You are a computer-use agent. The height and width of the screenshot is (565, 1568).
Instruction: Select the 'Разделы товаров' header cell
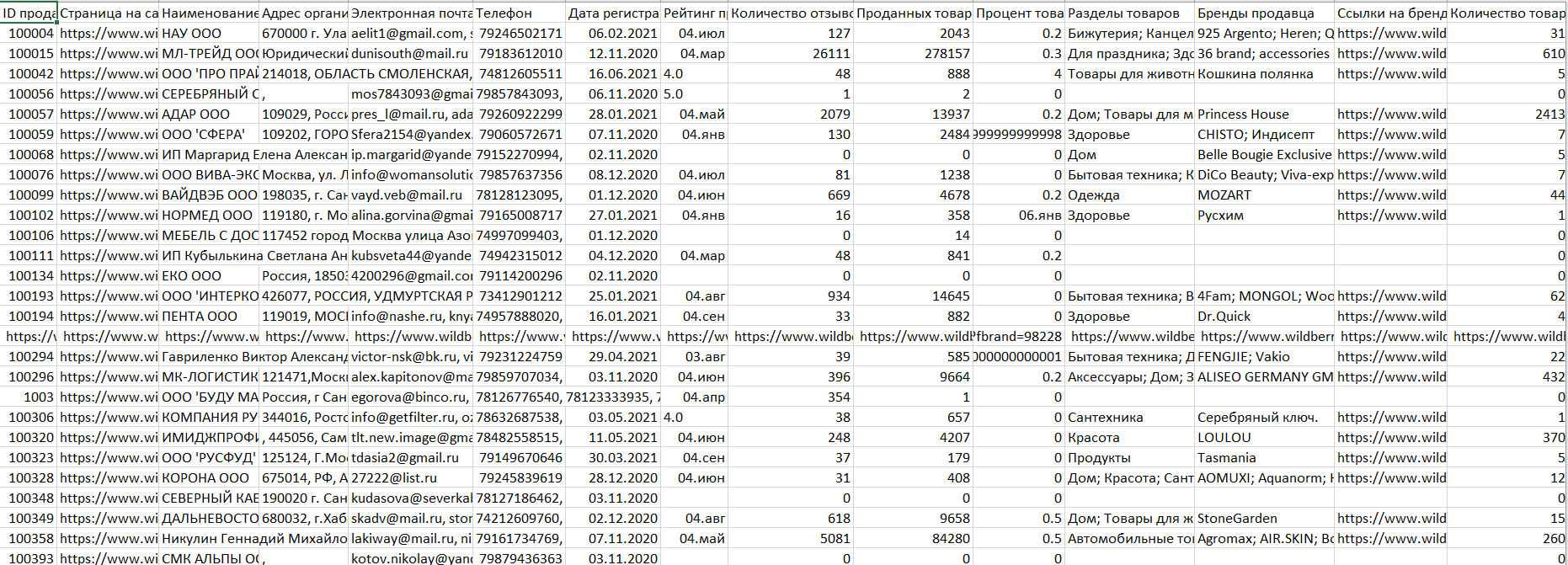(1129, 13)
